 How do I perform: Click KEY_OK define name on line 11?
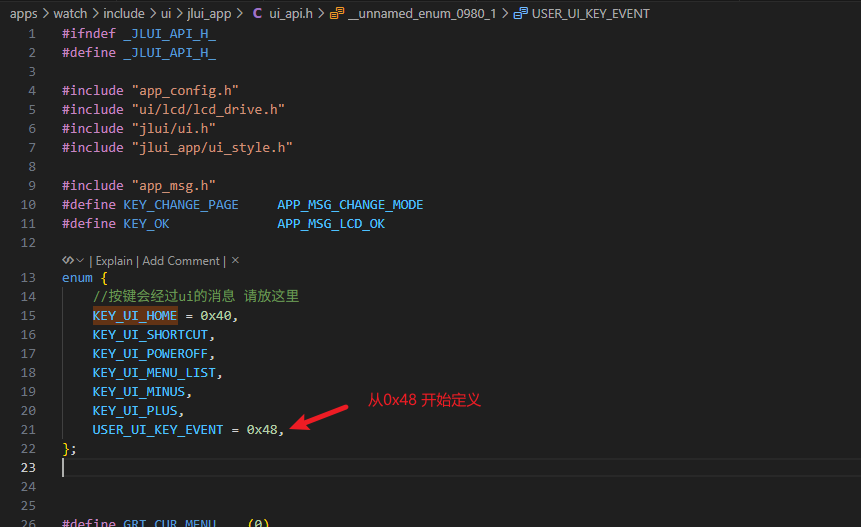pos(146,224)
